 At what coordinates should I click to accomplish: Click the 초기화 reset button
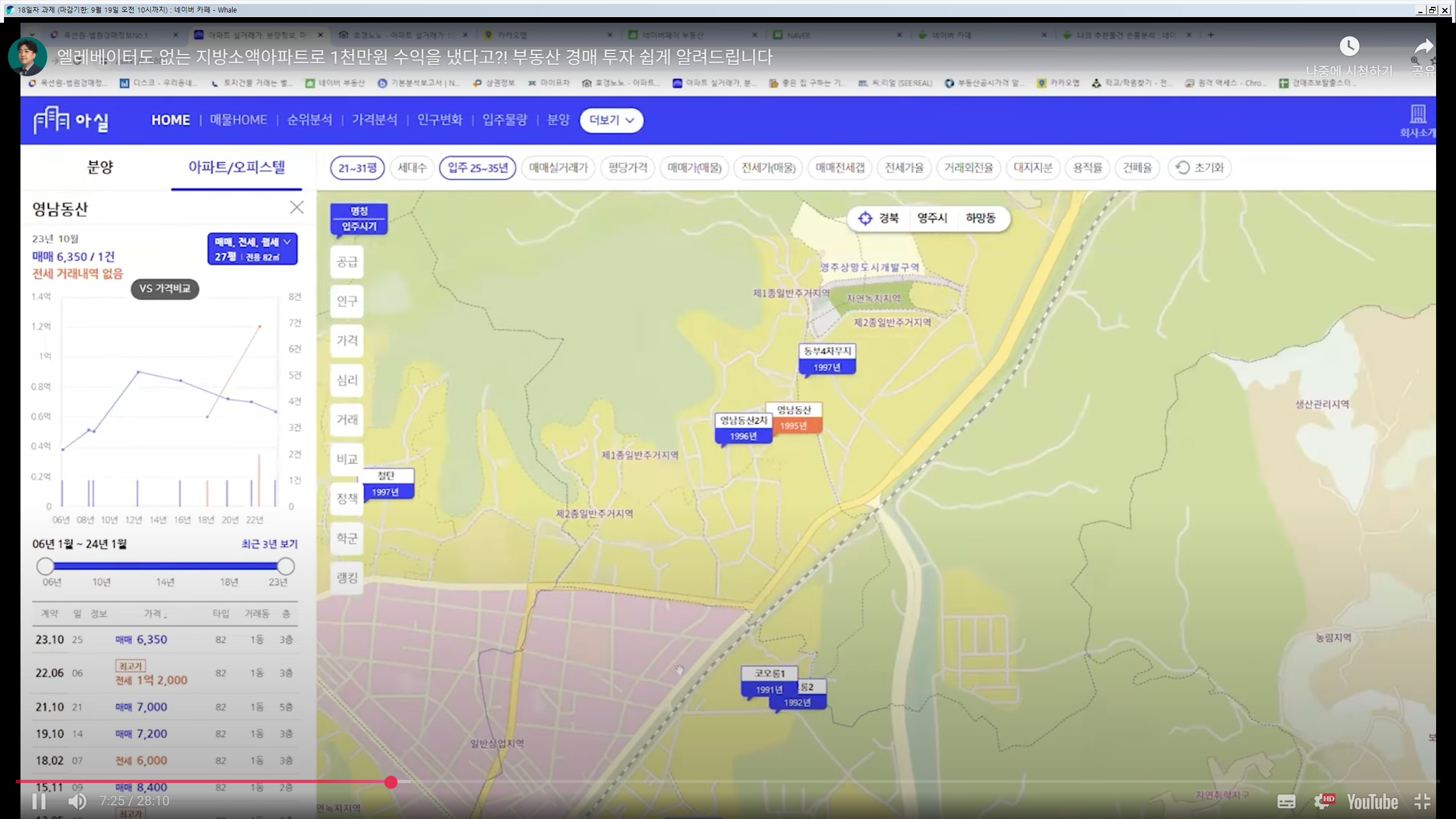point(1199,168)
